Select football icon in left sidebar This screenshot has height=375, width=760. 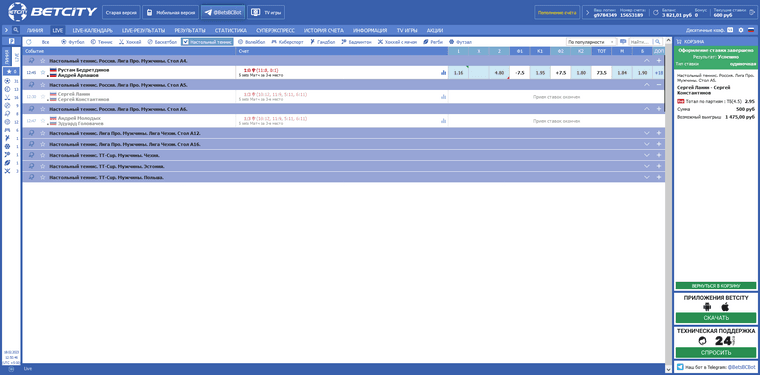[7, 81]
